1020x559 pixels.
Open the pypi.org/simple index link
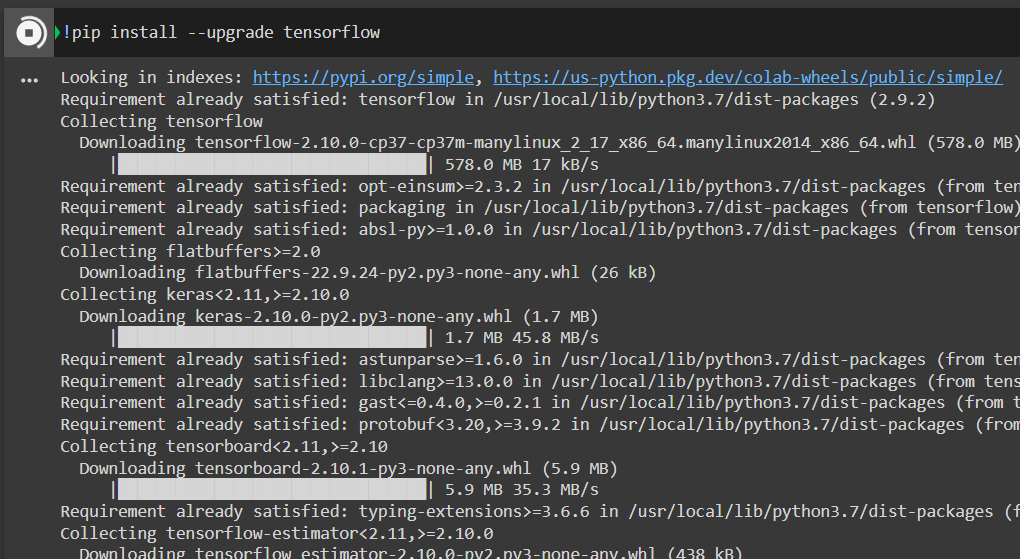coord(366,77)
